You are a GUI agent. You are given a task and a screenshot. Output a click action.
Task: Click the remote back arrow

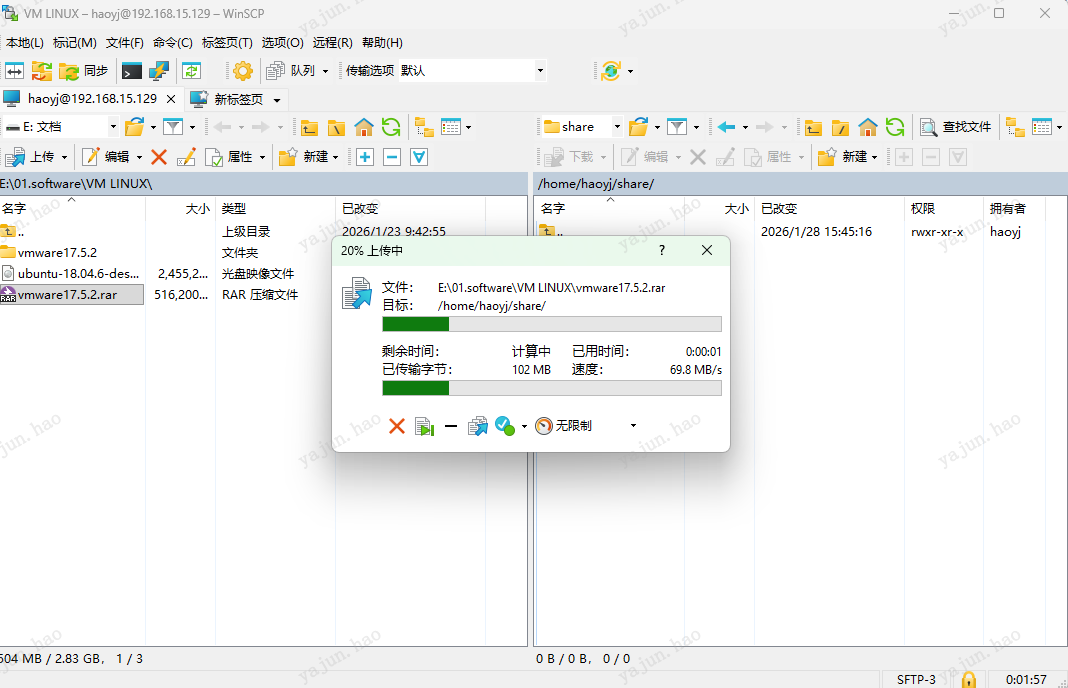pyautogui.click(x=727, y=127)
